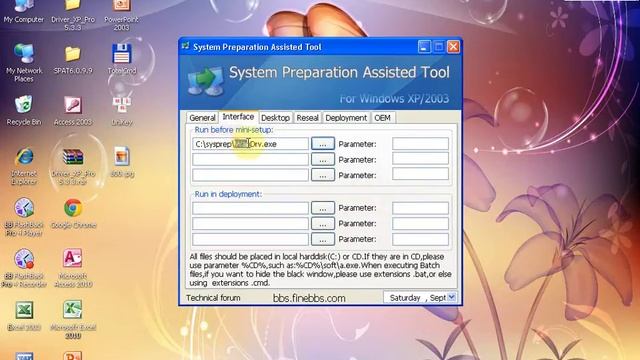This screenshot has width=640, height=360.
Task: Click the second Run in deployment path field
Action: [250, 223]
